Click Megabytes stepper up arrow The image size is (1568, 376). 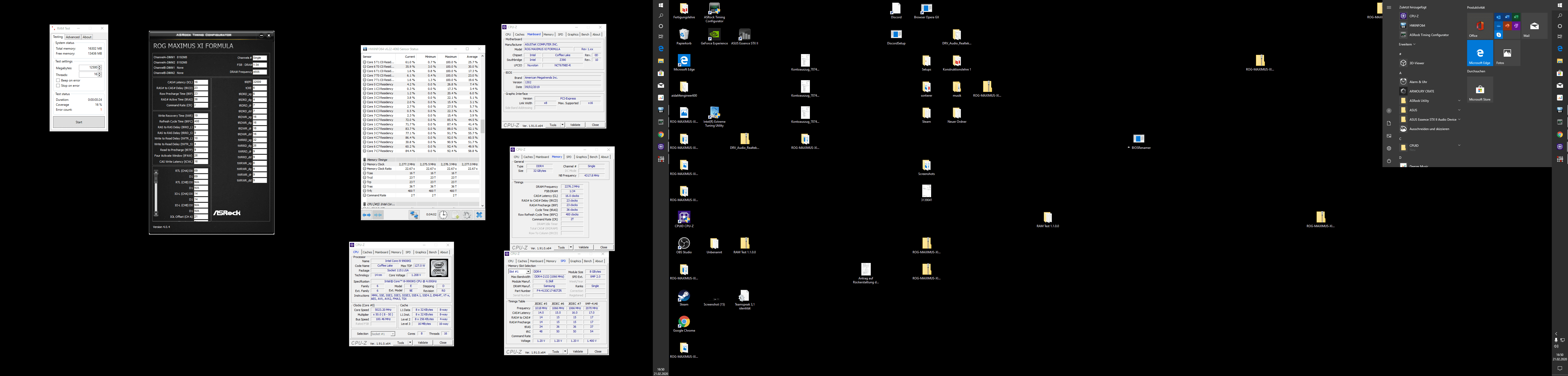(x=100, y=66)
